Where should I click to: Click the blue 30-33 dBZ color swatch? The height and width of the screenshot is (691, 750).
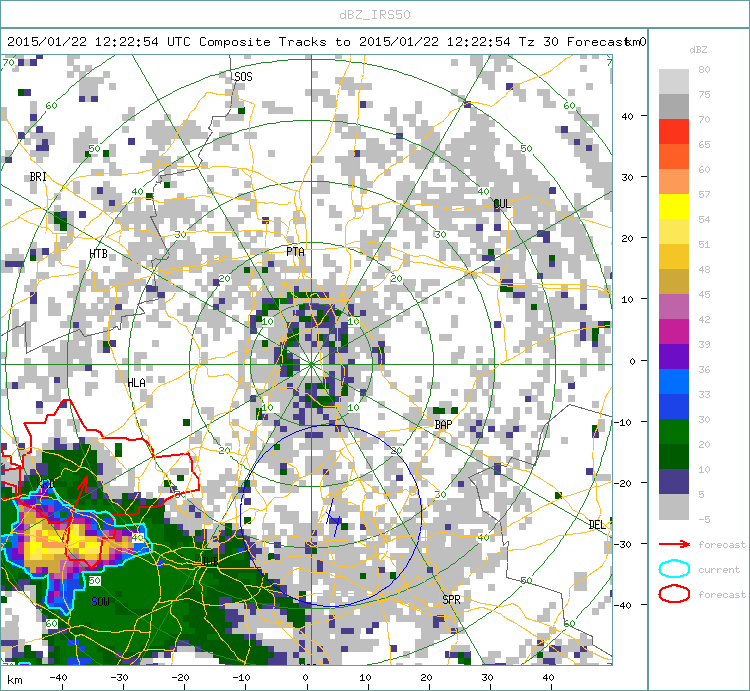pyautogui.click(x=674, y=406)
